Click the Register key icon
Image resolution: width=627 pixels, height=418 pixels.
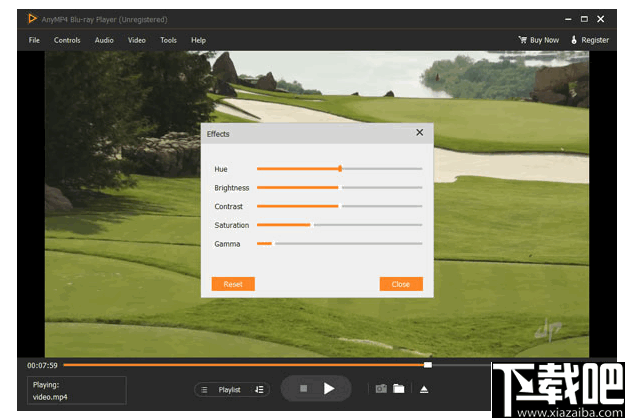click(x=575, y=40)
